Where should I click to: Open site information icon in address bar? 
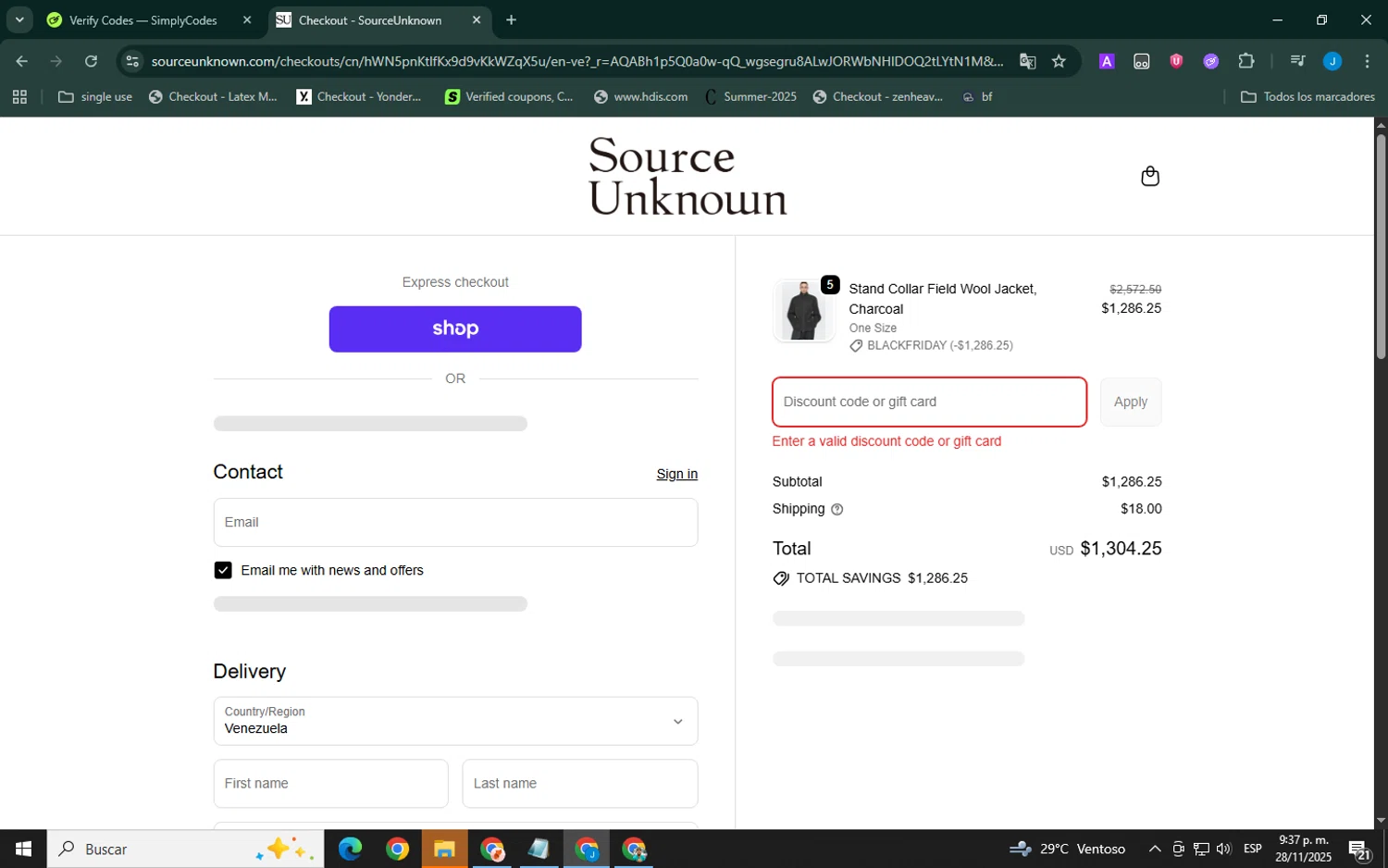132,61
